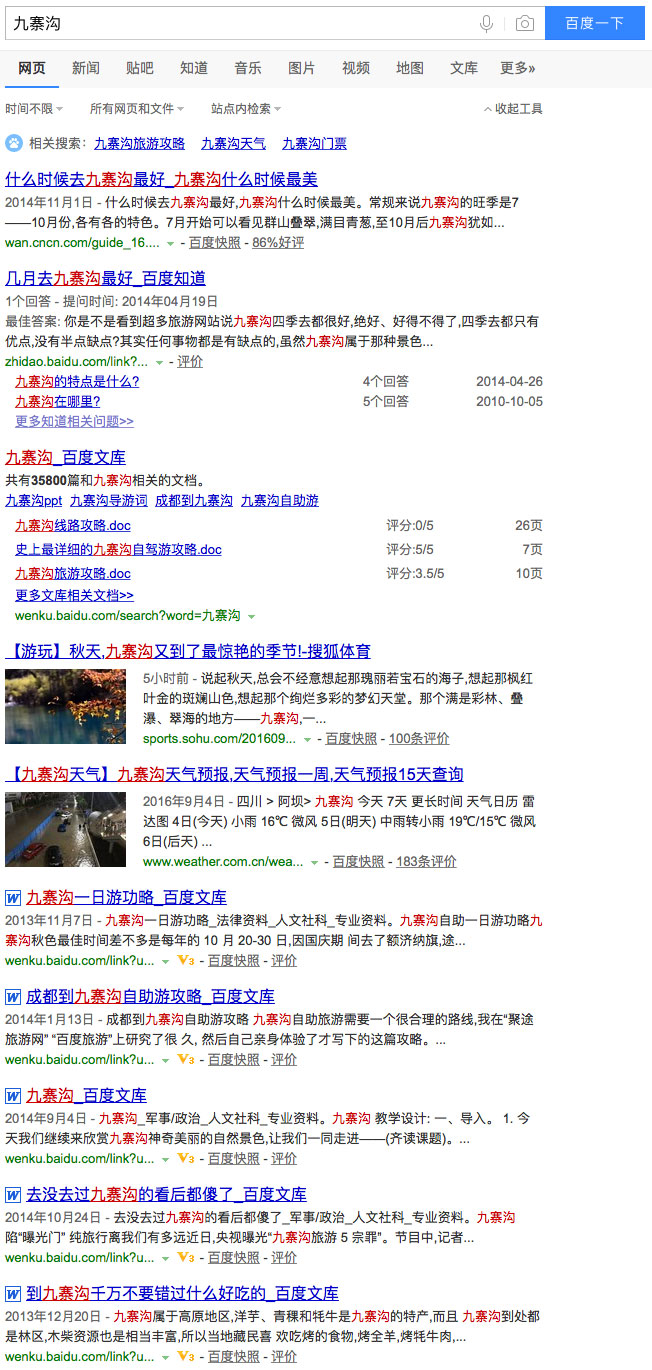Switch to the 文库 tab

[x=464, y=68]
